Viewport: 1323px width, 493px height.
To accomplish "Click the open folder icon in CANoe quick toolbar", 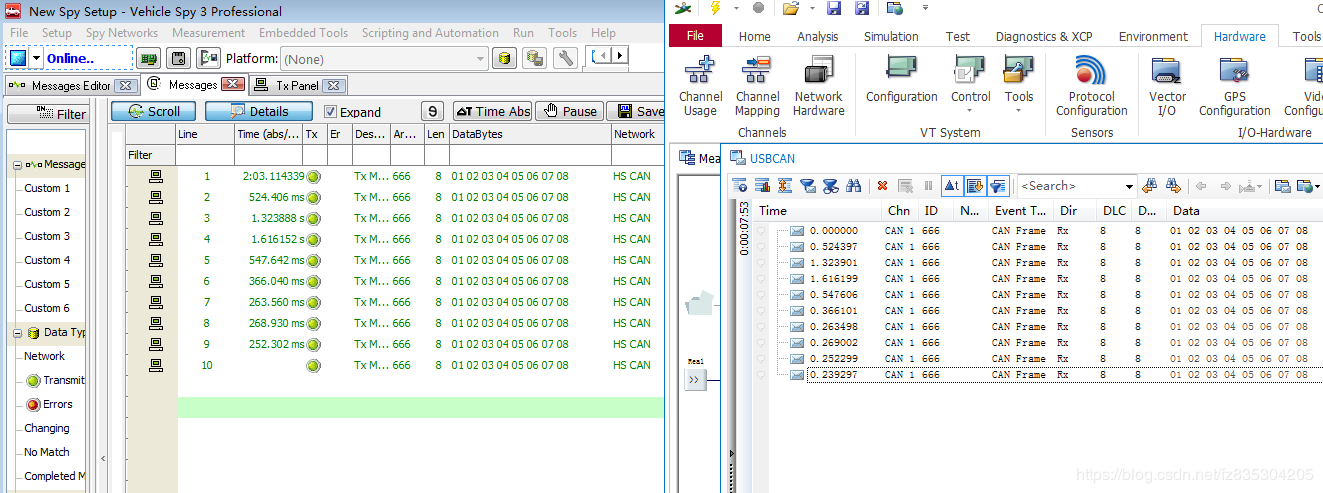I will (791, 8).
